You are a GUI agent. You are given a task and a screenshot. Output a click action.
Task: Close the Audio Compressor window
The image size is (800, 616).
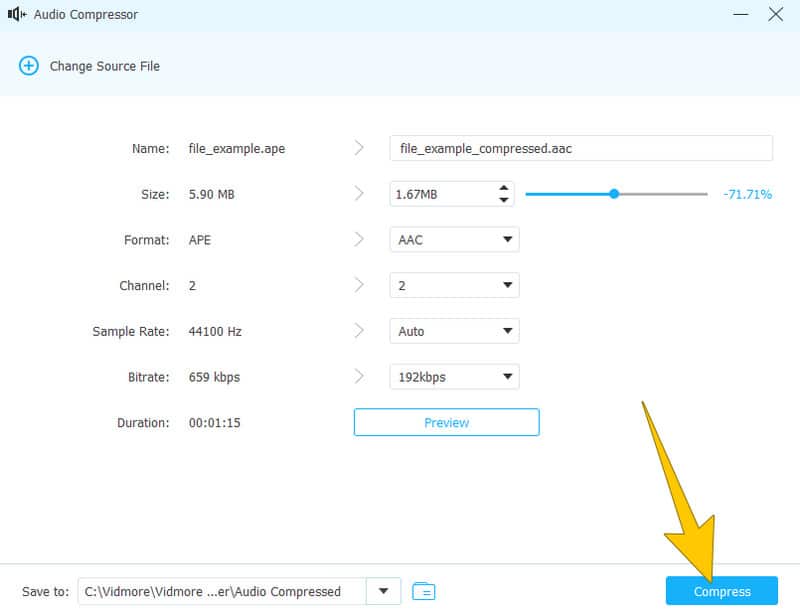tap(775, 15)
